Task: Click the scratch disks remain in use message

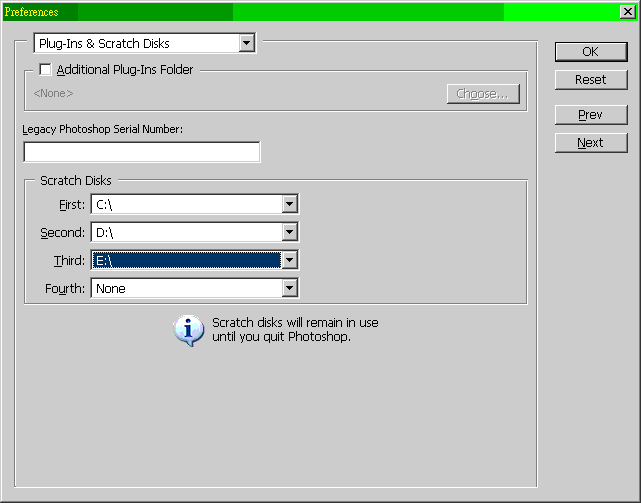Action: (x=295, y=330)
